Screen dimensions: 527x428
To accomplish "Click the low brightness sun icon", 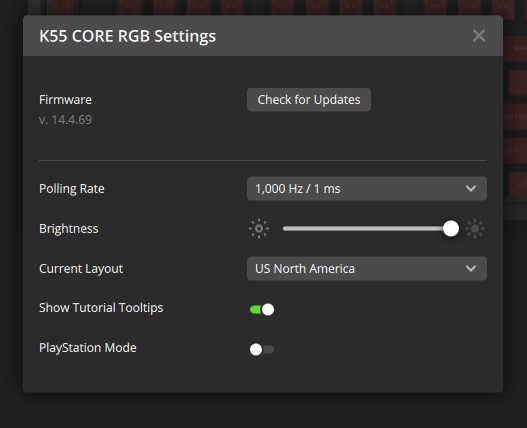I will (259, 229).
